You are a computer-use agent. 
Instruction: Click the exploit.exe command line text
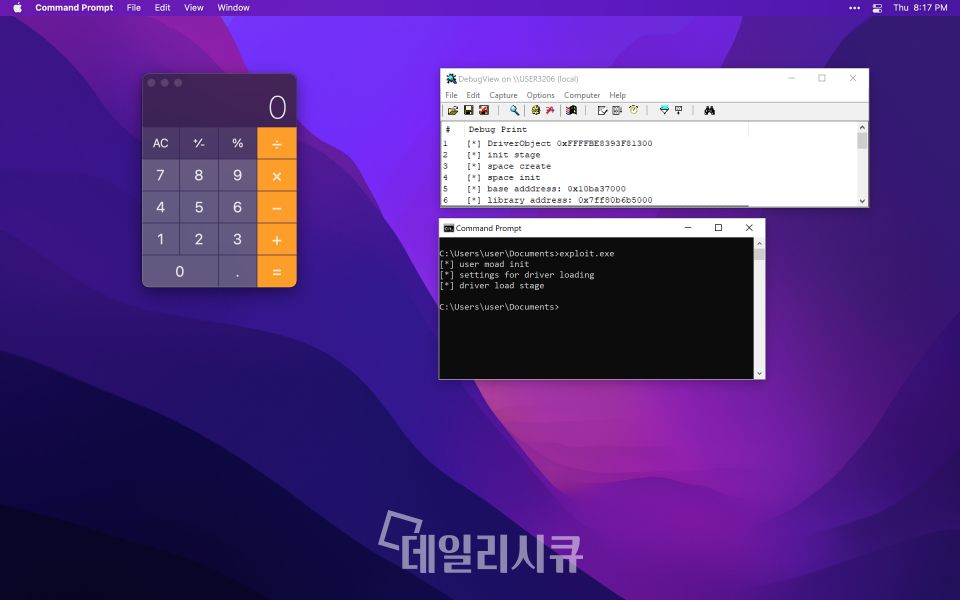[527, 253]
